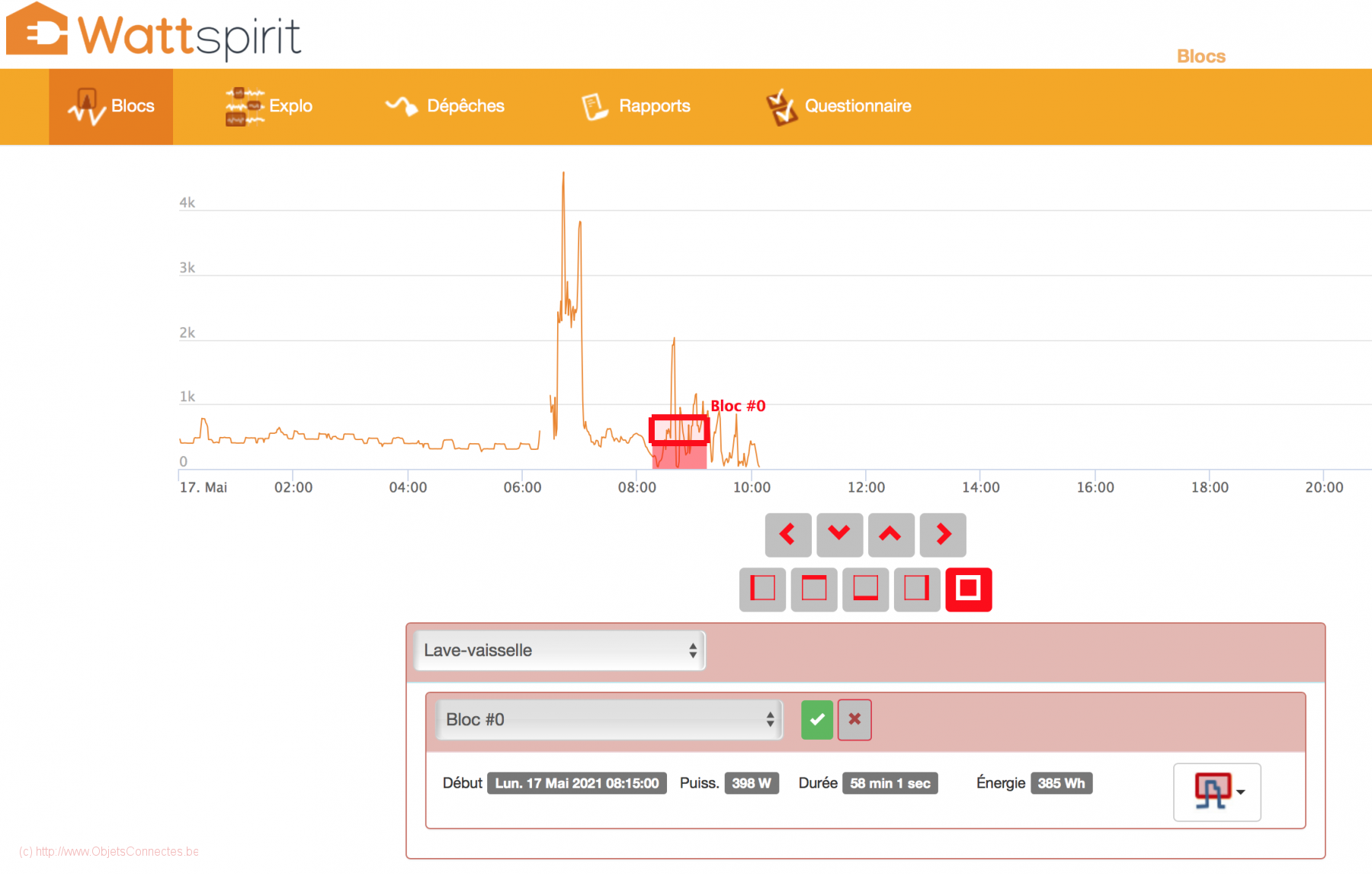Click the 385 Wh energy value

pyautogui.click(x=1061, y=783)
